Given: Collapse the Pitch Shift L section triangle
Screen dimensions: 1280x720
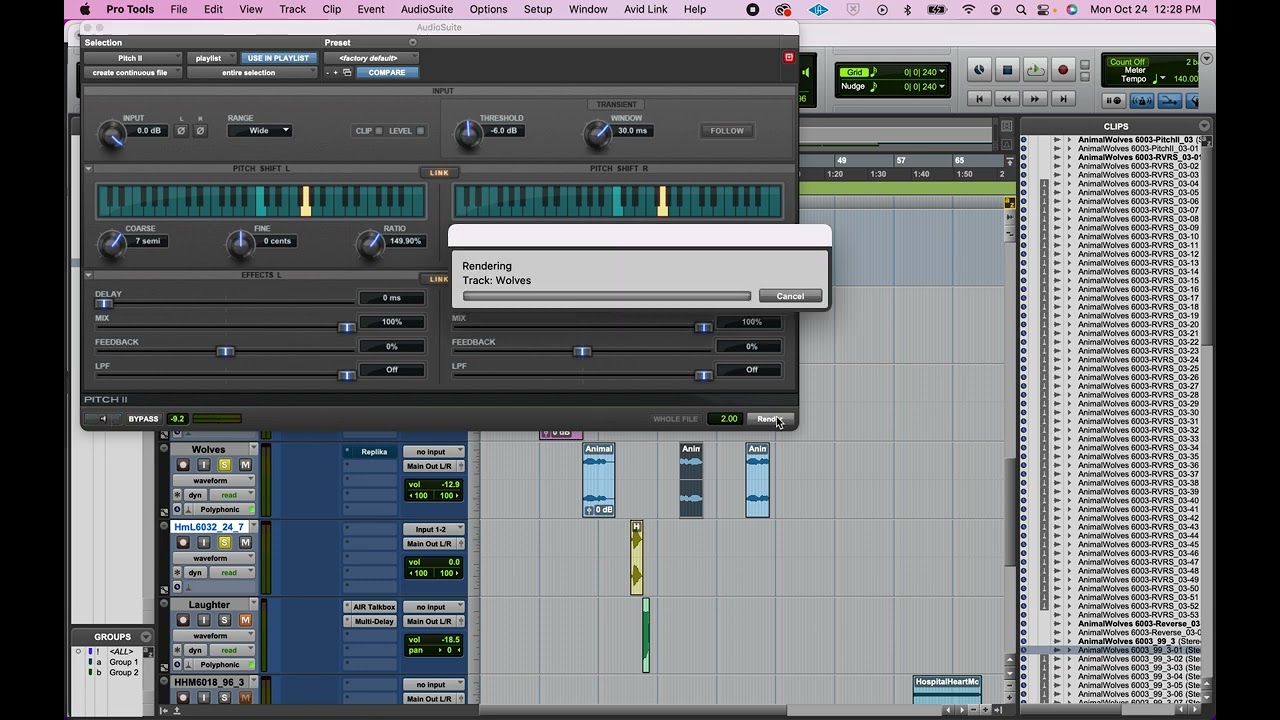Looking at the screenshot, I should (x=88, y=169).
